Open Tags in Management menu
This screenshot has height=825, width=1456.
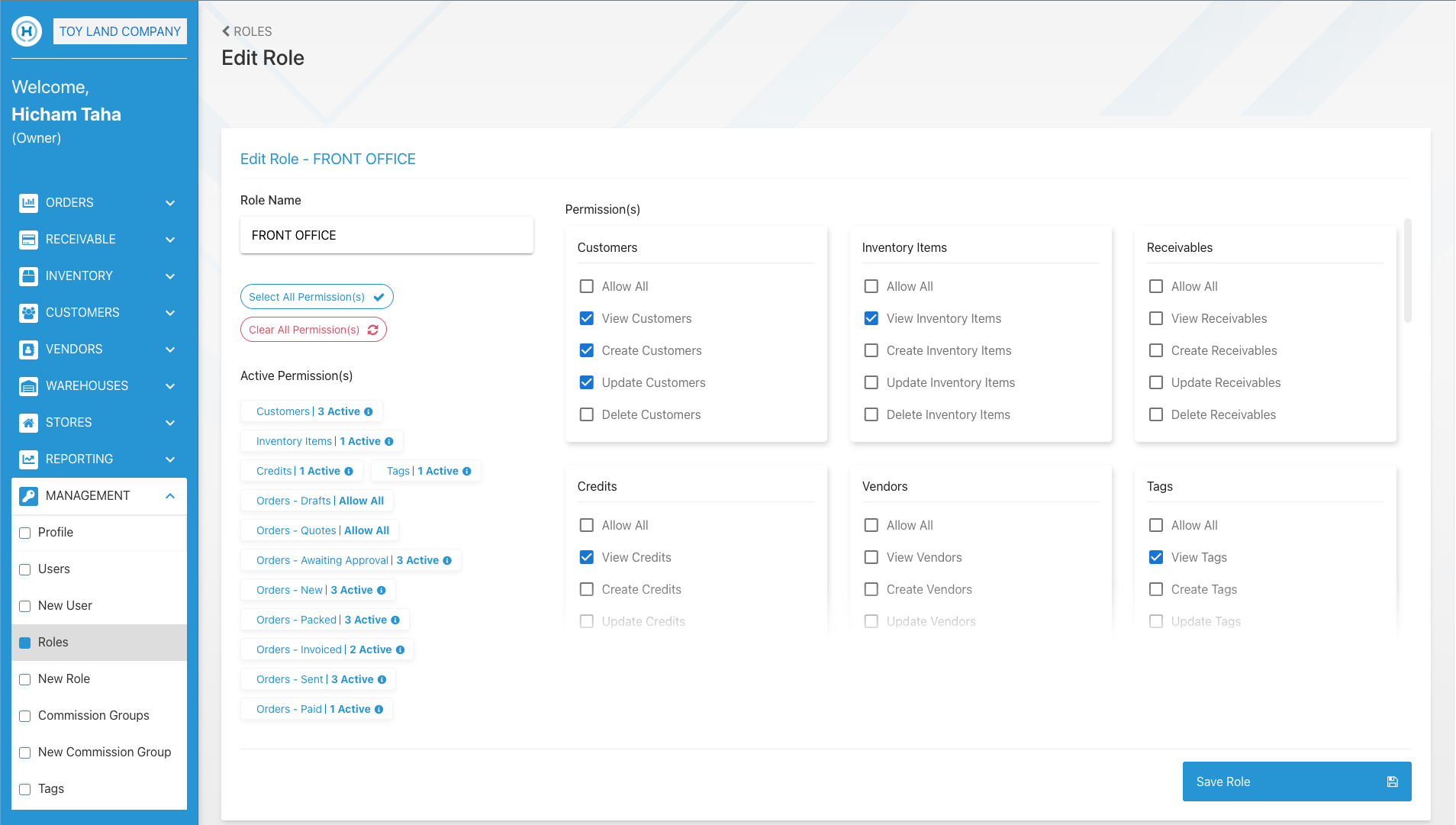[99, 789]
